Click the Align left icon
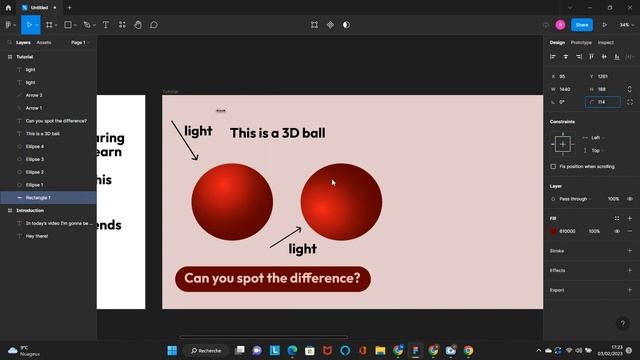Viewport: 640px width, 360px height. (x=553, y=57)
